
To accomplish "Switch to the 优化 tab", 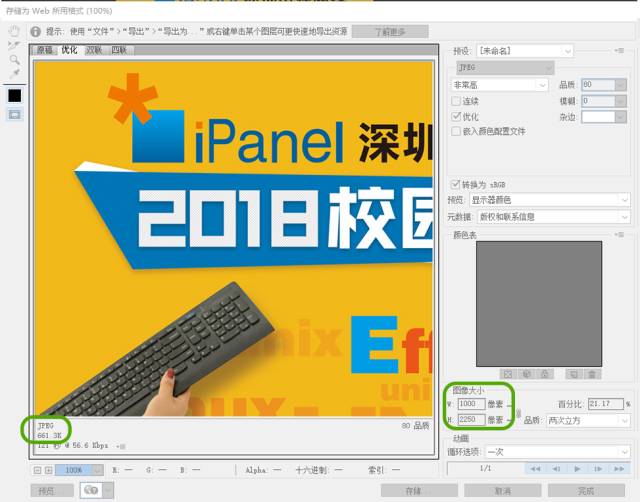I will tap(69, 50).
